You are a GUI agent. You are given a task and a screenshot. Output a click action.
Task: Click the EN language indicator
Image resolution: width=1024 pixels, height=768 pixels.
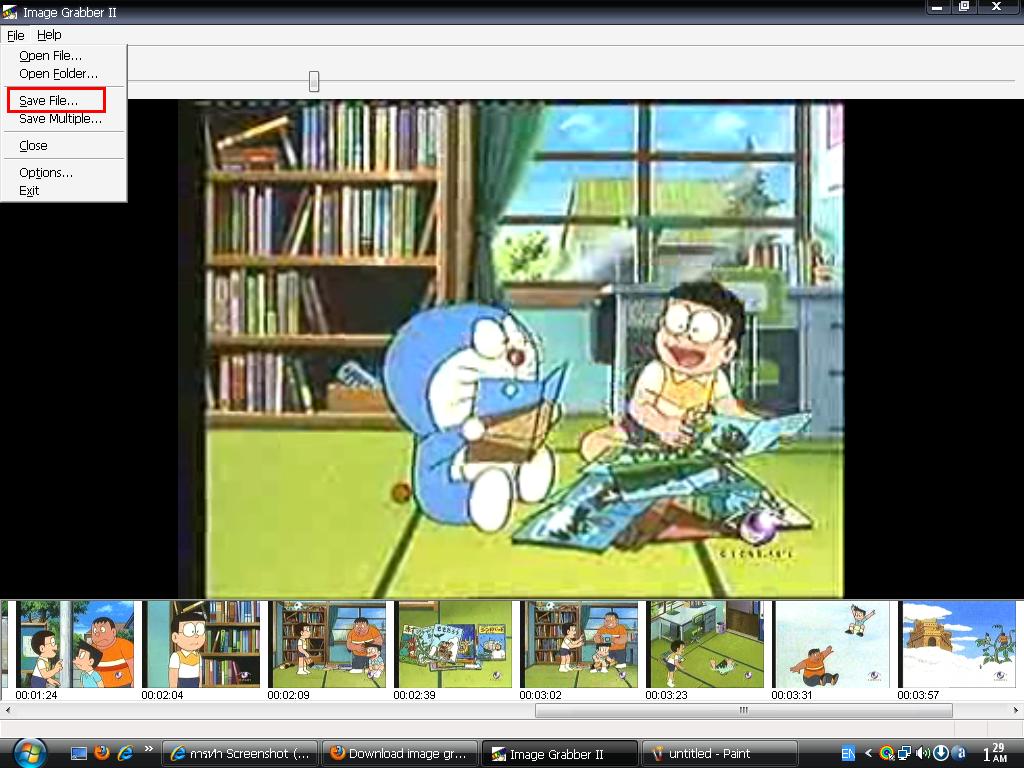[848, 754]
